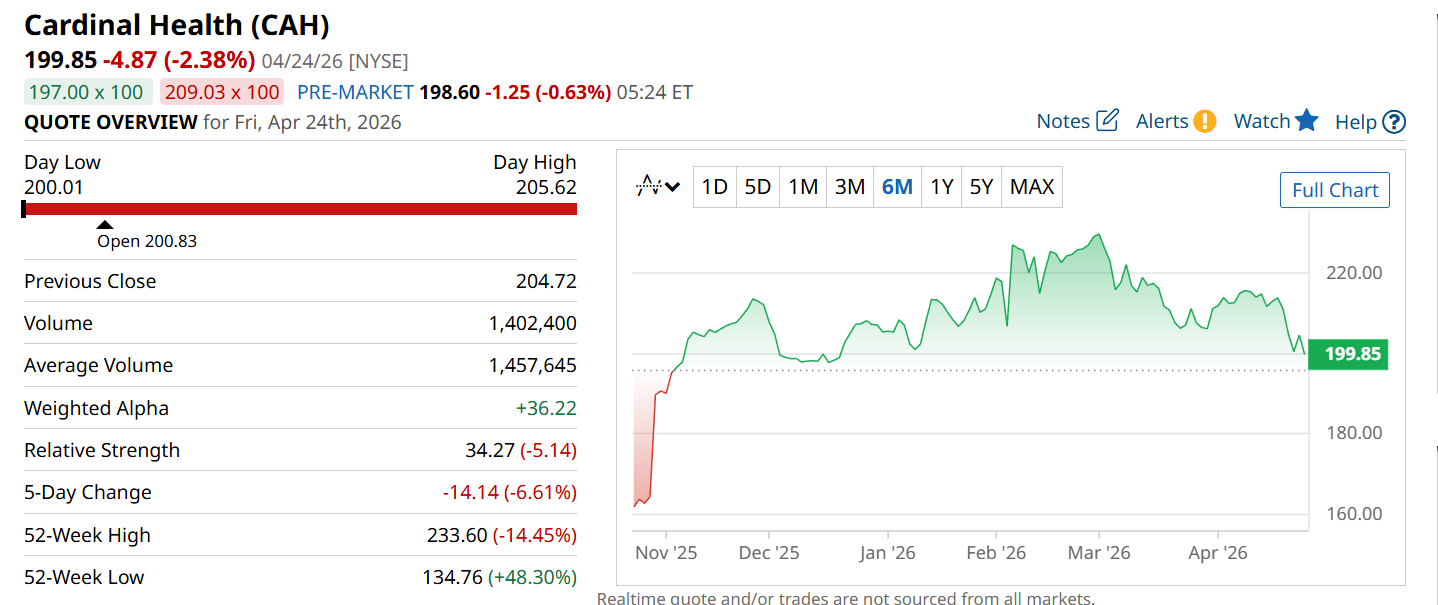Switch chart to 5Y range

981,187
